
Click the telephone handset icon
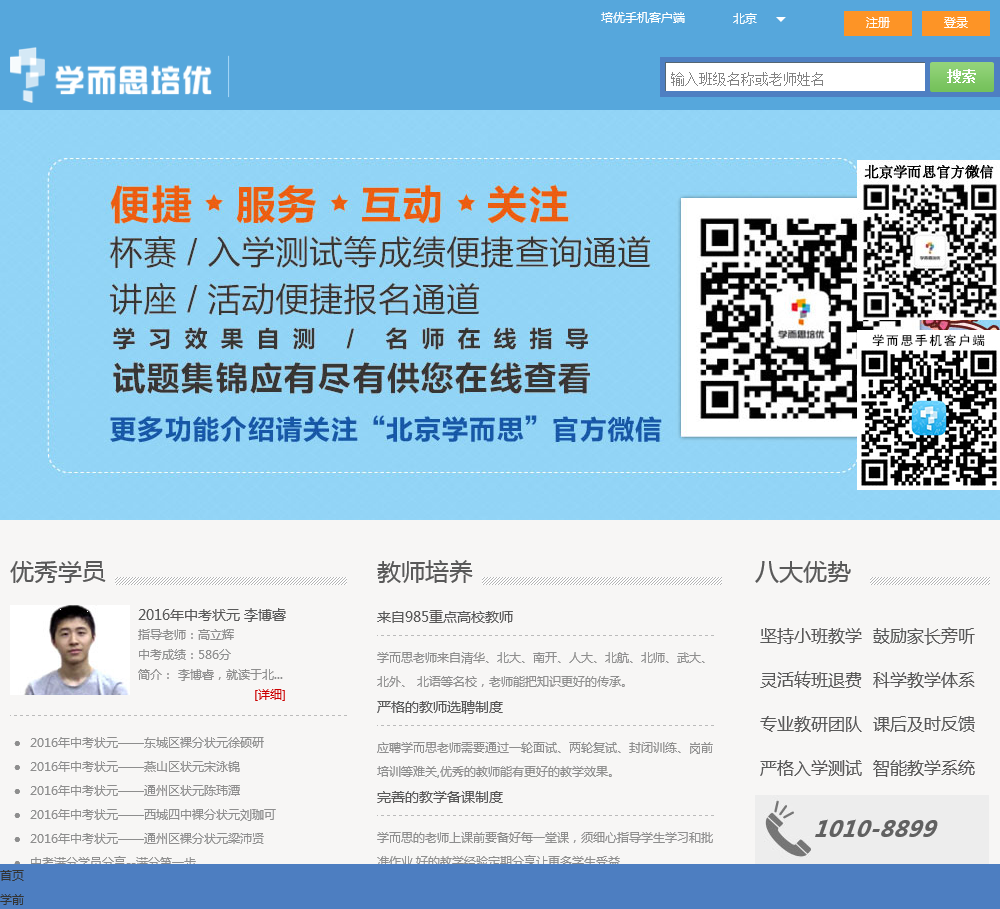point(786,828)
